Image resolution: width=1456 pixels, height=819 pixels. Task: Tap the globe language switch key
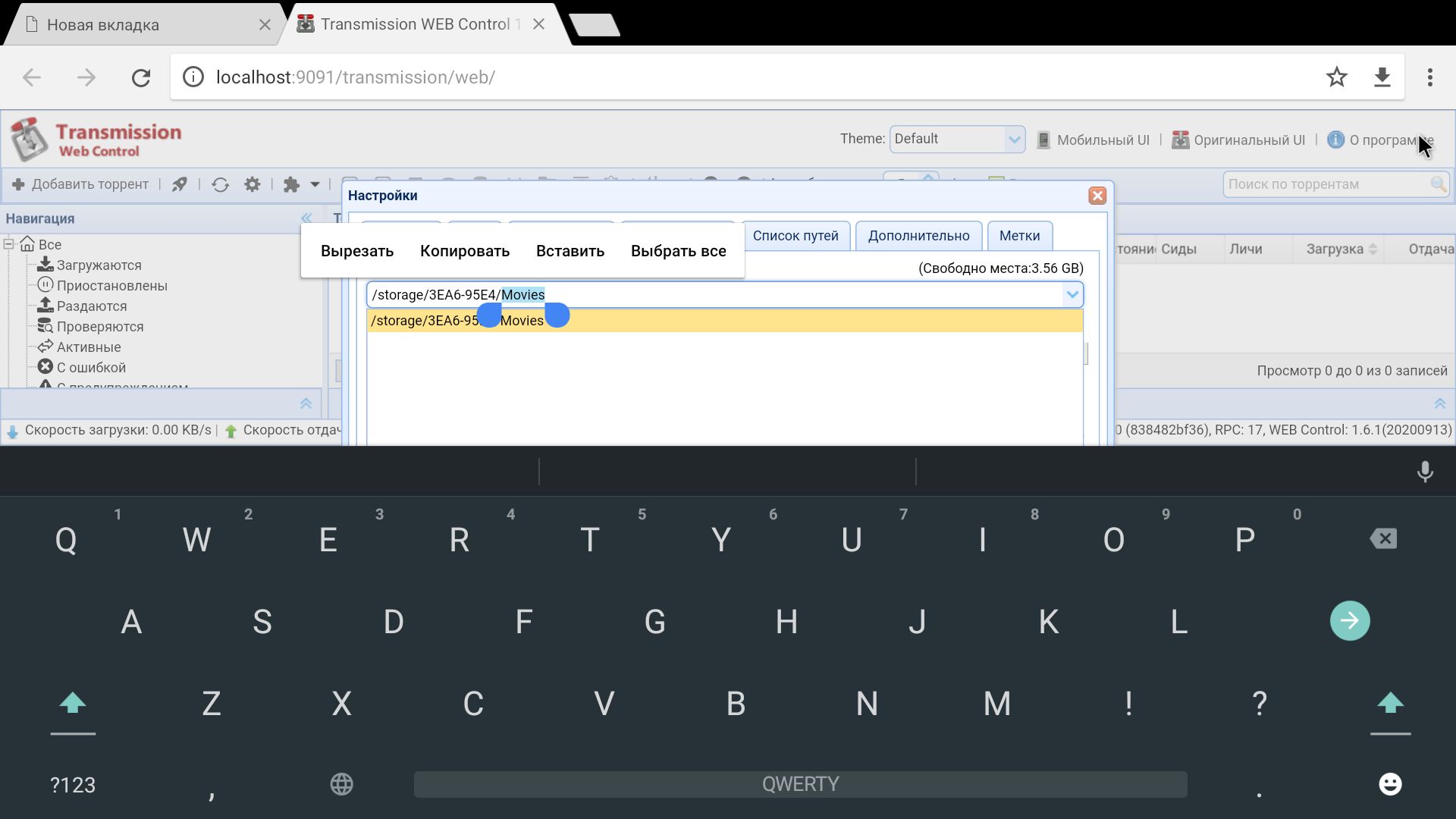click(x=341, y=784)
